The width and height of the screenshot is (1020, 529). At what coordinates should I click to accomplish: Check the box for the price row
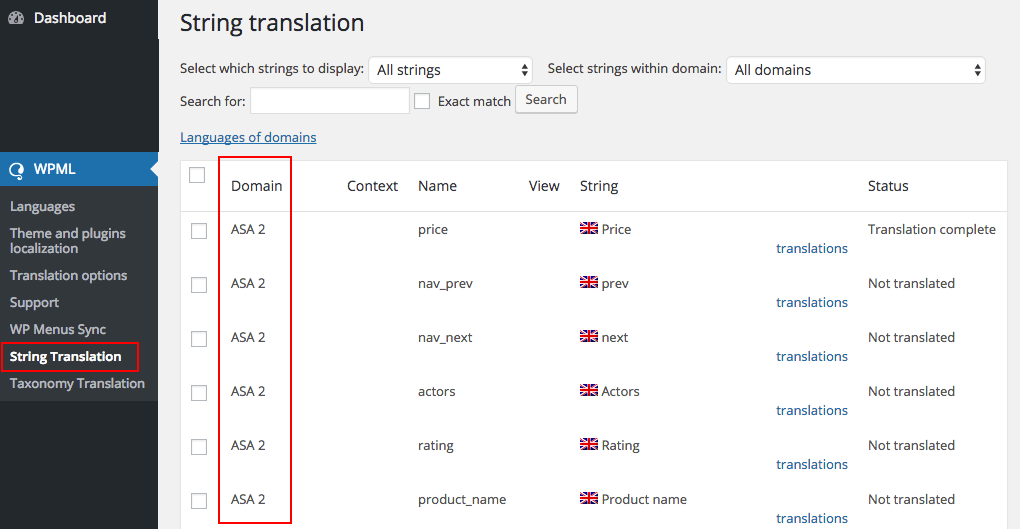point(199,231)
